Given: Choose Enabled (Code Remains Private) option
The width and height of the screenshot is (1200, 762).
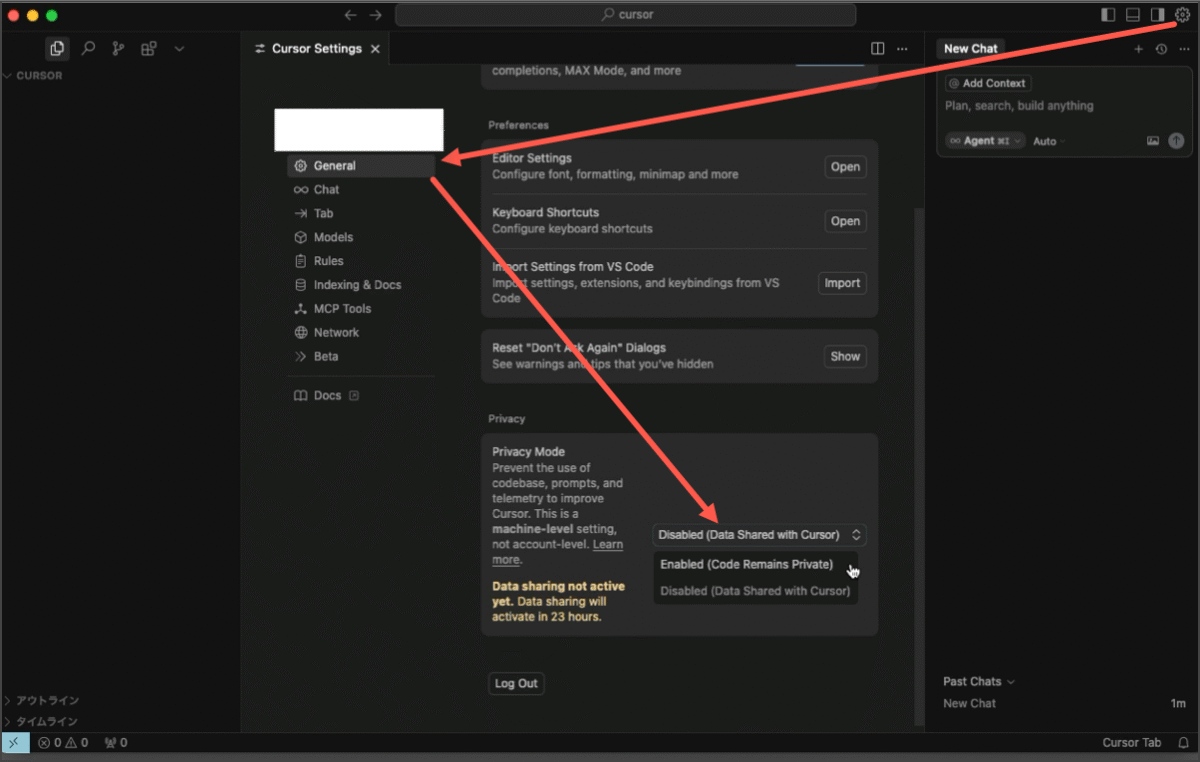Looking at the screenshot, I should pyautogui.click(x=756, y=565).
